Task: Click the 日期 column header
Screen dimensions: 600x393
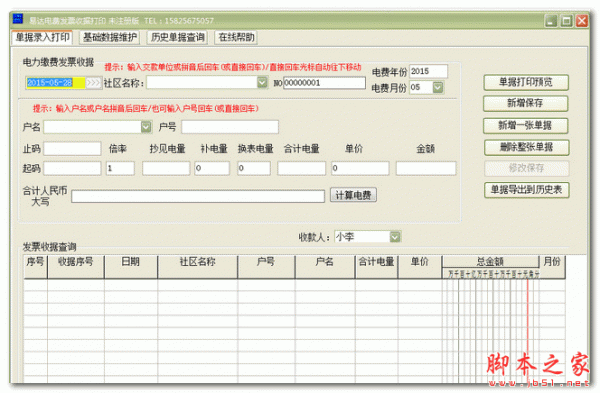Action: pos(131,267)
